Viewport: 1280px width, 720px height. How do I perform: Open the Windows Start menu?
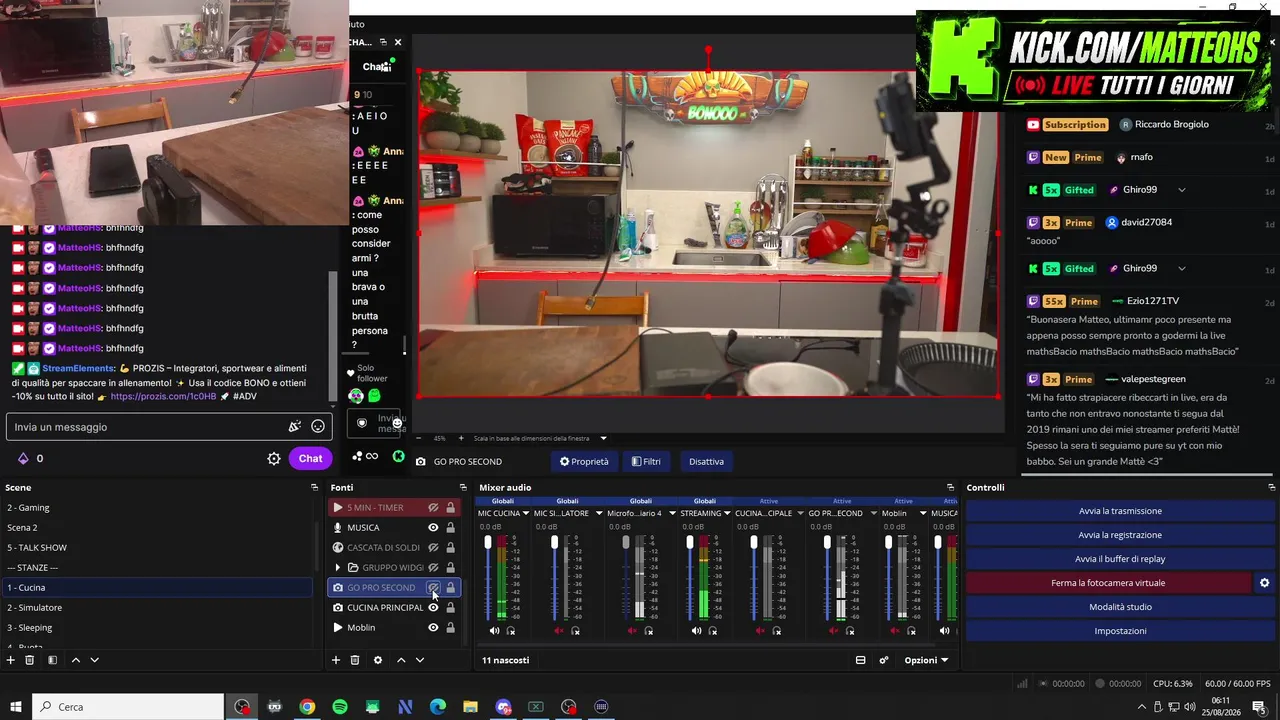click(16, 707)
